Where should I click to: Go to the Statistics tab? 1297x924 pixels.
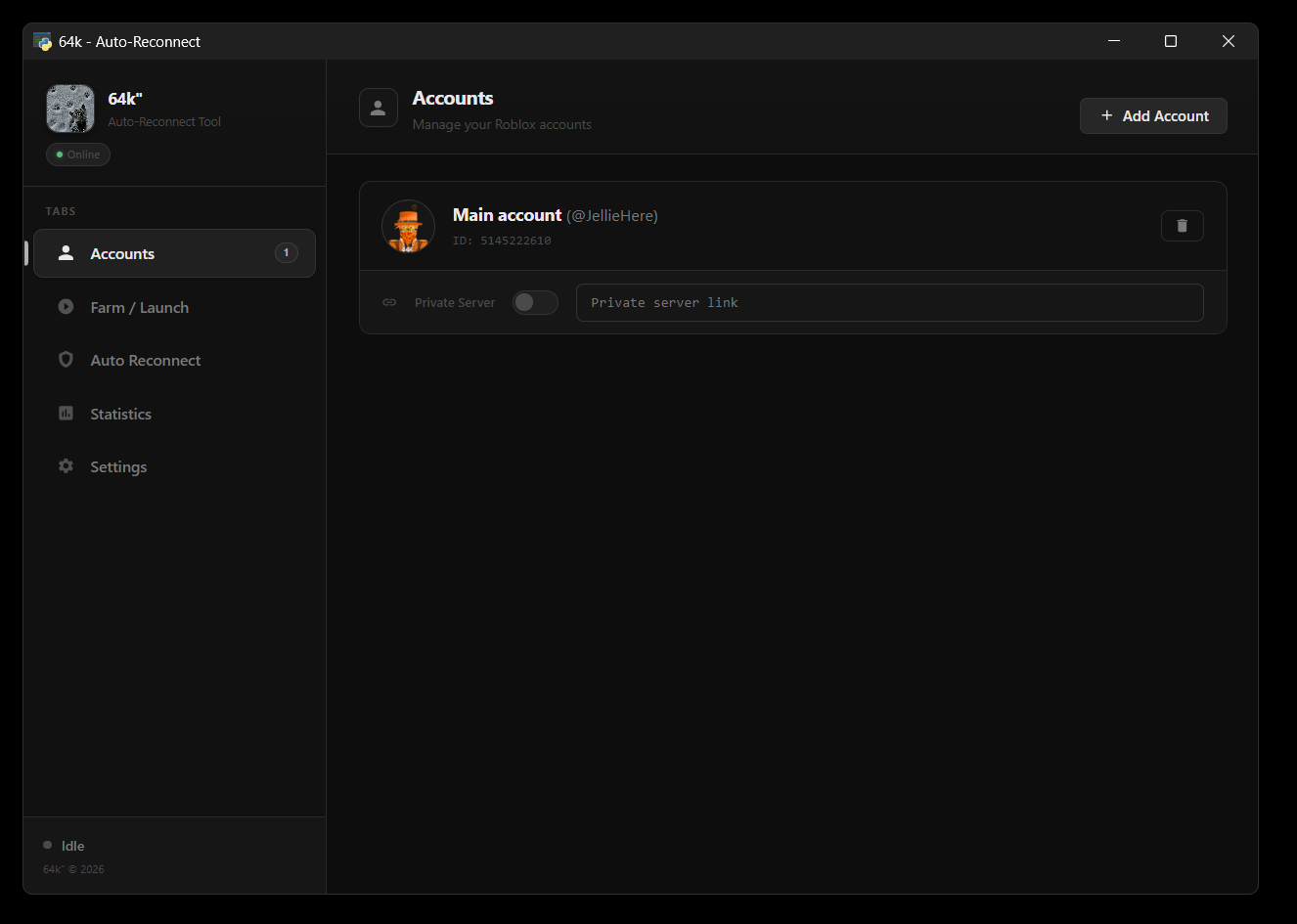click(174, 414)
